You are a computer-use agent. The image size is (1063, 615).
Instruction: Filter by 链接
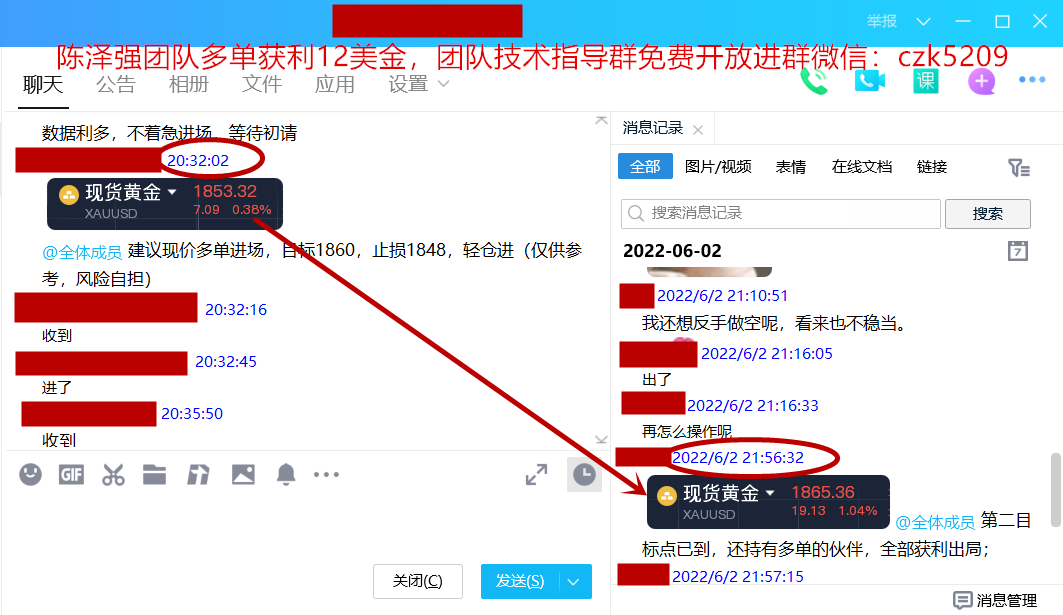[x=931, y=167]
